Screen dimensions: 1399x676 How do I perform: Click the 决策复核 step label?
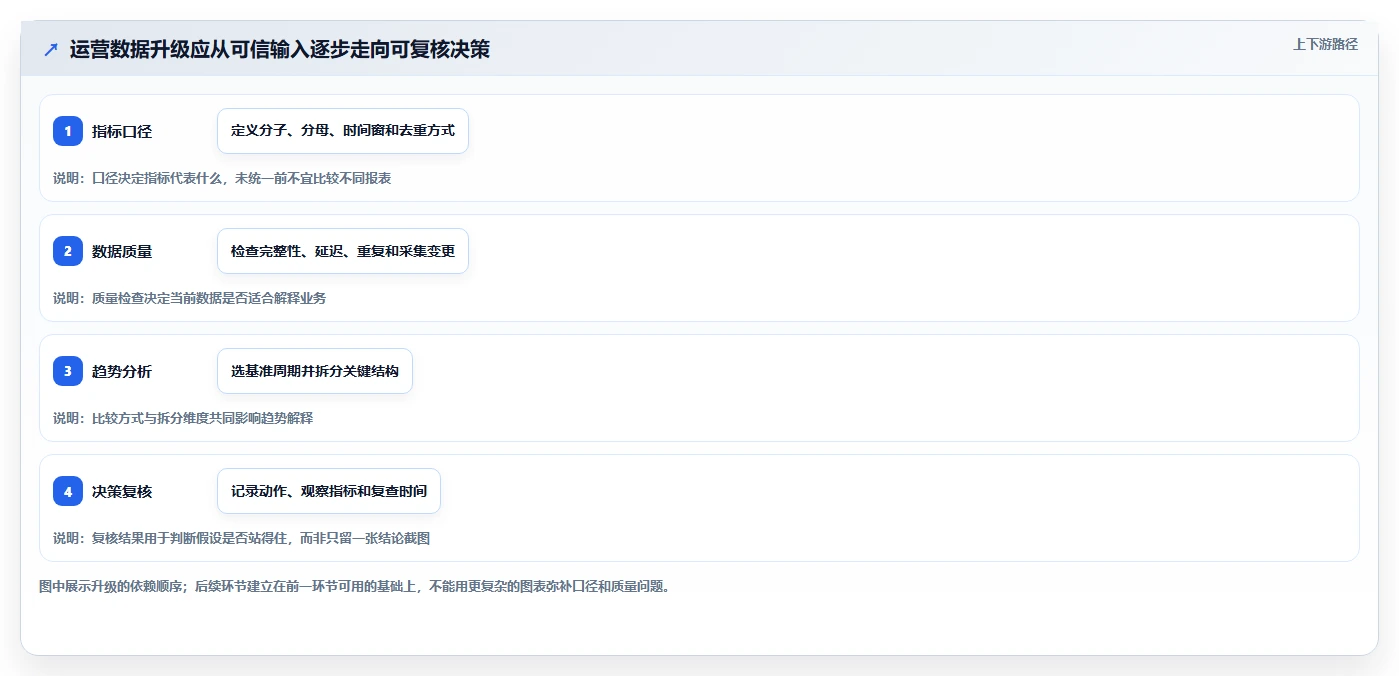click(122, 491)
